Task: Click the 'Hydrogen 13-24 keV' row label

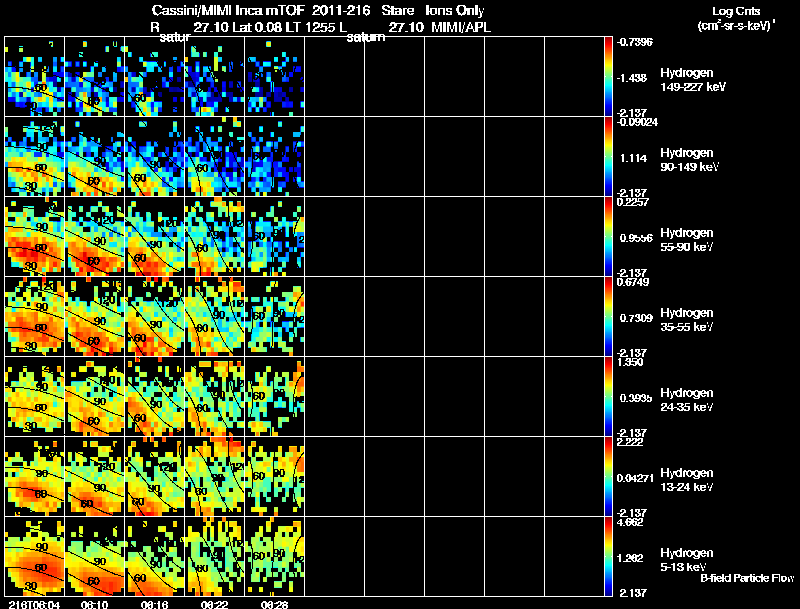Action: 687,480
